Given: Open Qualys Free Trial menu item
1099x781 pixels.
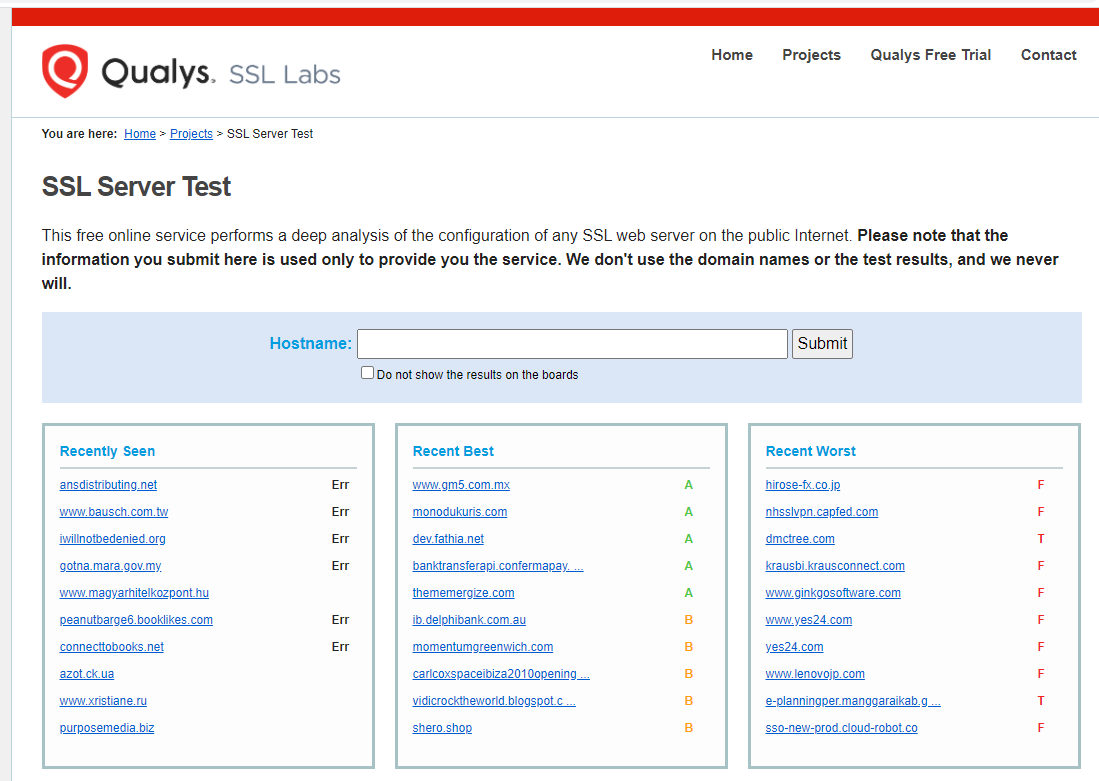Looking at the screenshot, I should [930, 55].
